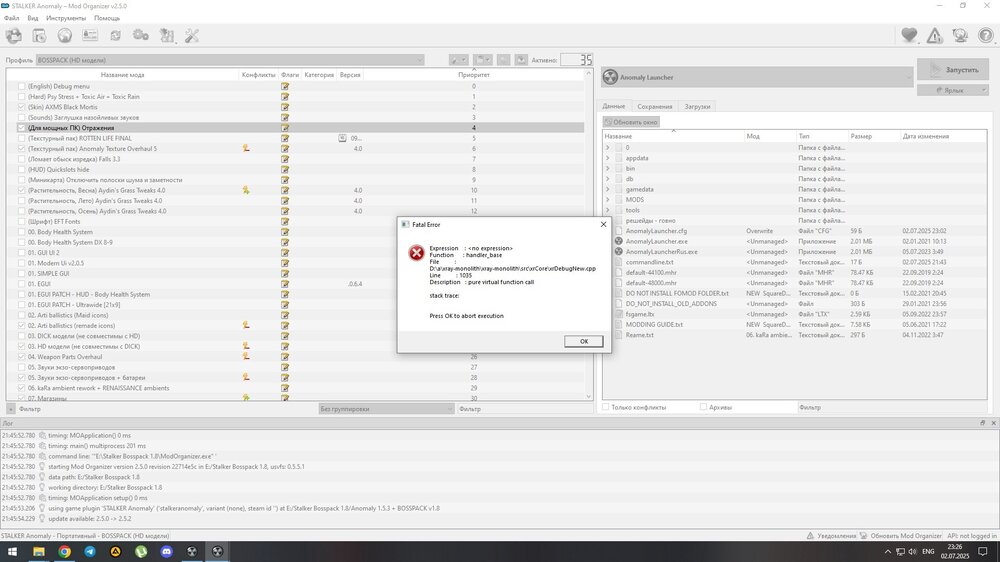Open the Инструменты menu
Viewport: 1000px width, 562px height.
[x=66, y=18]
